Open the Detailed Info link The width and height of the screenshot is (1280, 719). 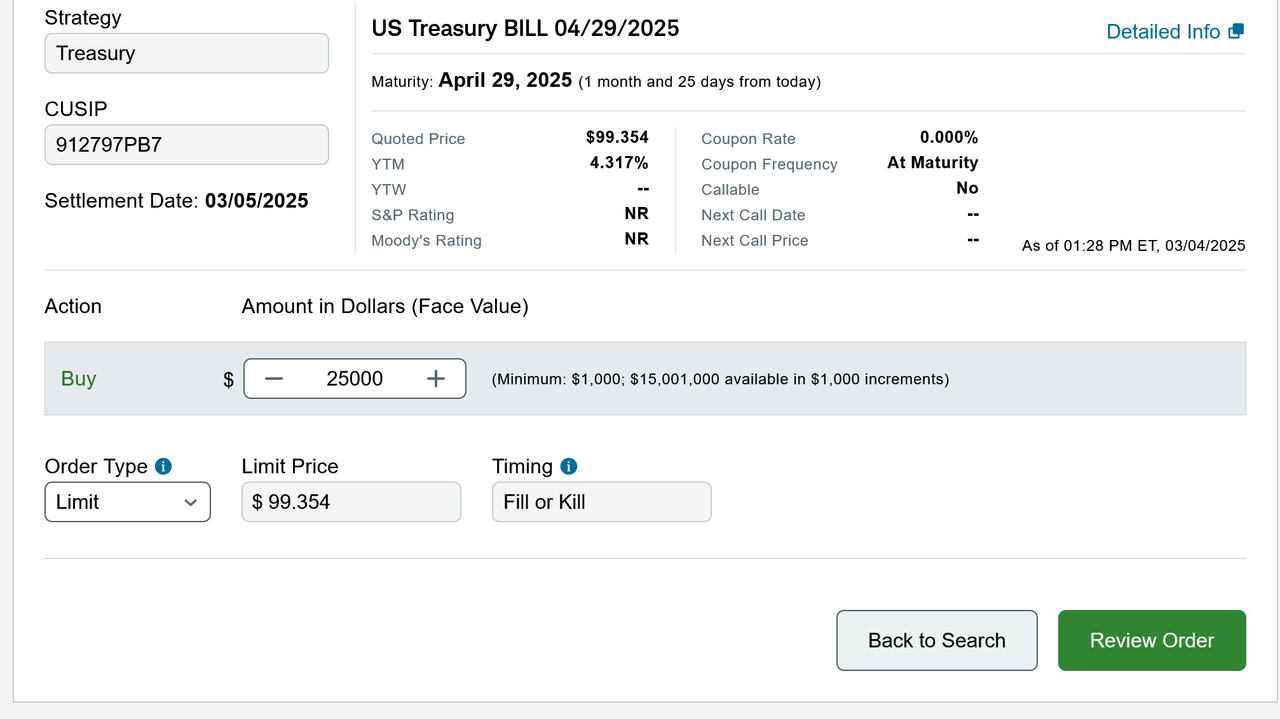tap(1163, 32)
